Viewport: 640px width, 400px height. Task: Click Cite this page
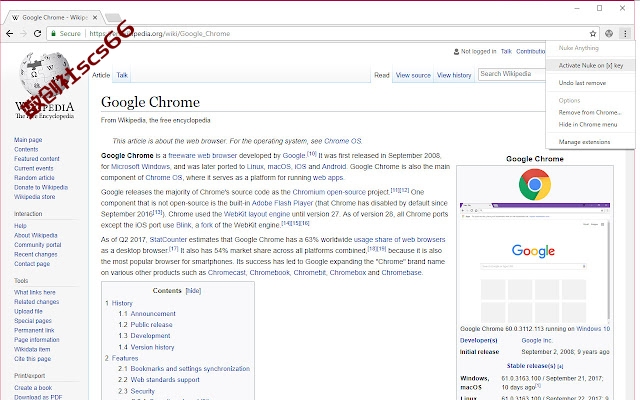point(32,359)
